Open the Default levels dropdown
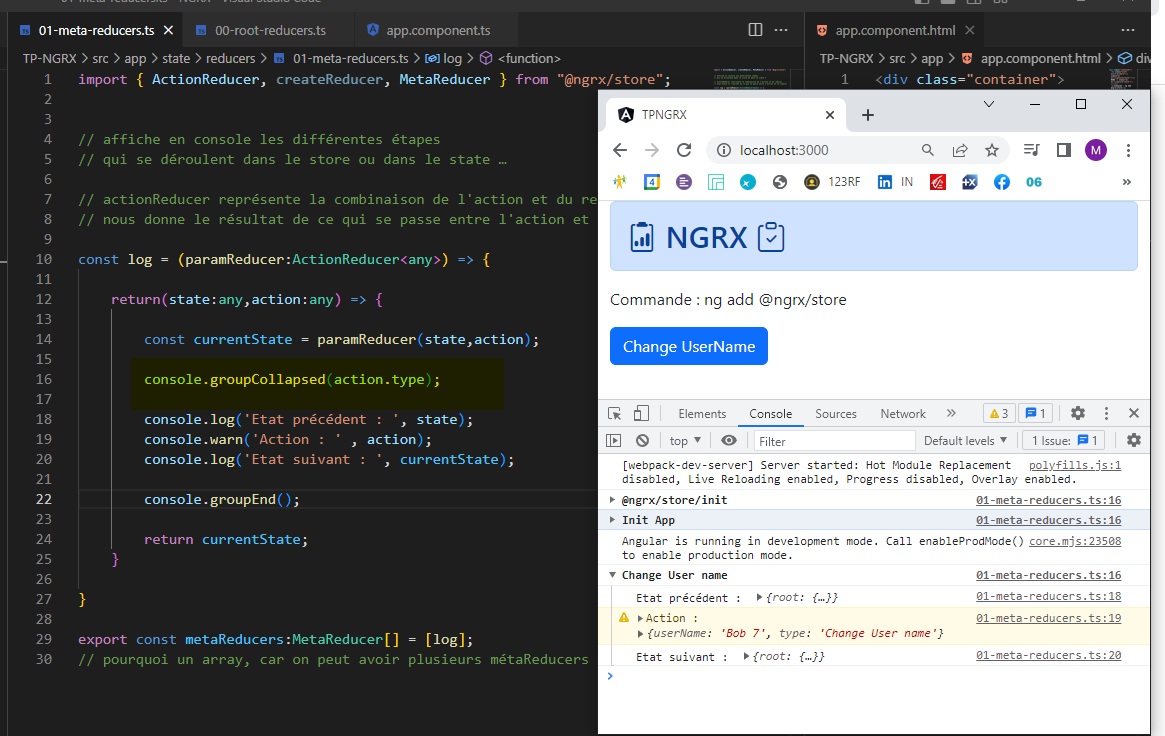This screenshot has width=1165, height=736. pyautogui.click(x=965, y=440)
